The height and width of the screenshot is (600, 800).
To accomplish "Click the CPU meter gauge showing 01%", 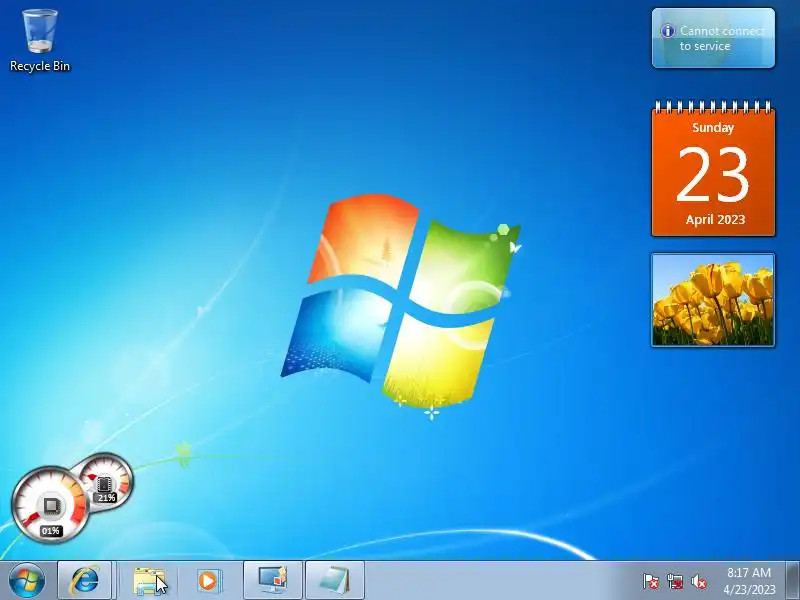I will [x=49, y=505].
